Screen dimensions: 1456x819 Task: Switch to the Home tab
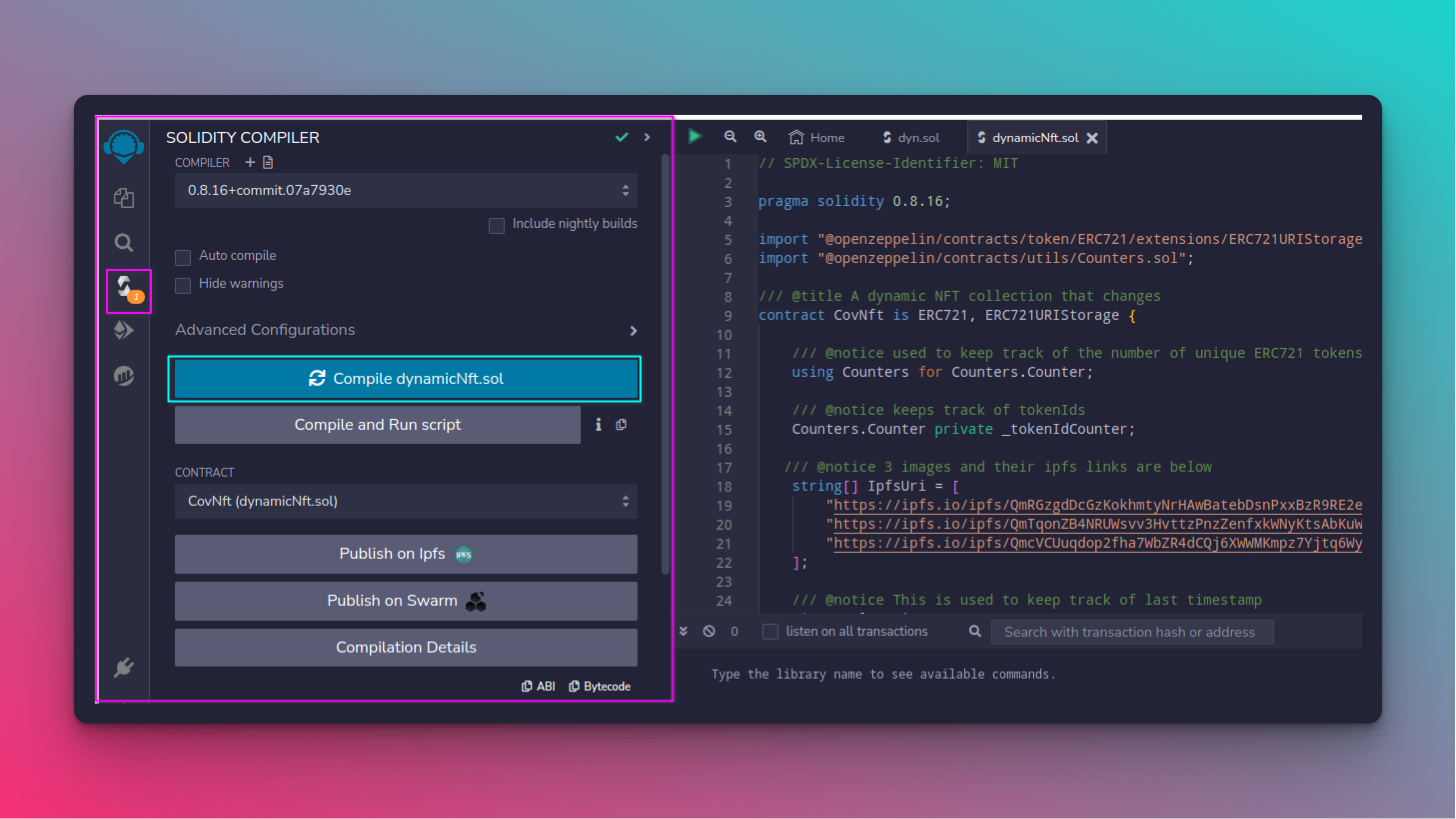817,138
